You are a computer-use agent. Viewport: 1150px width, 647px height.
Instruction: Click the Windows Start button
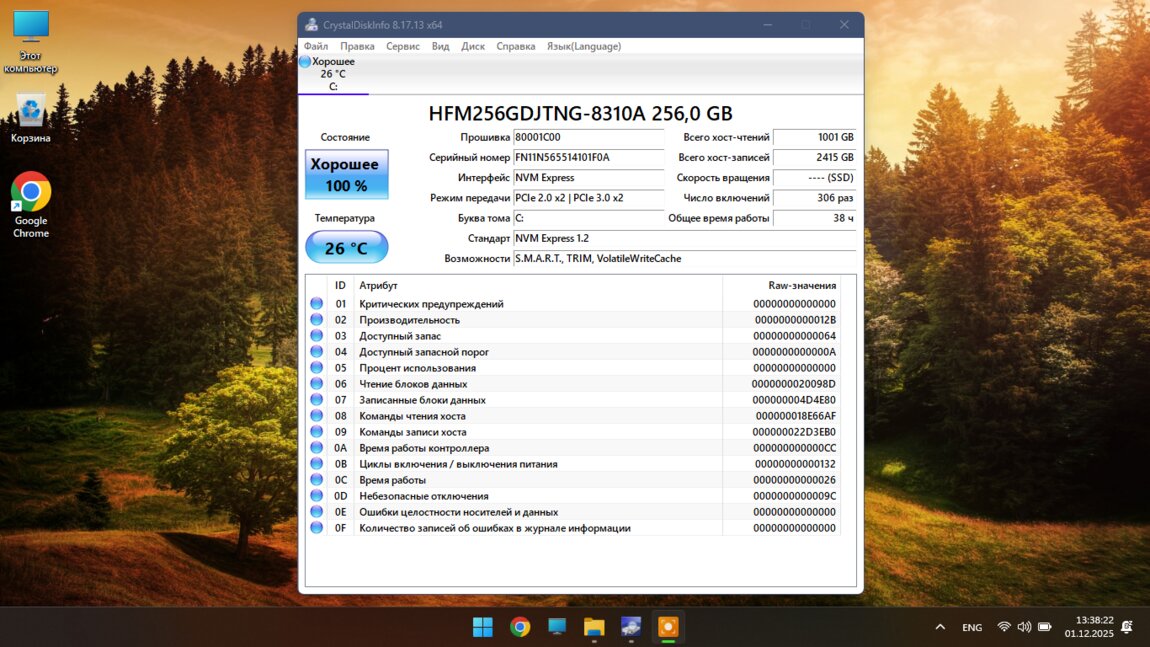point(483,627)
